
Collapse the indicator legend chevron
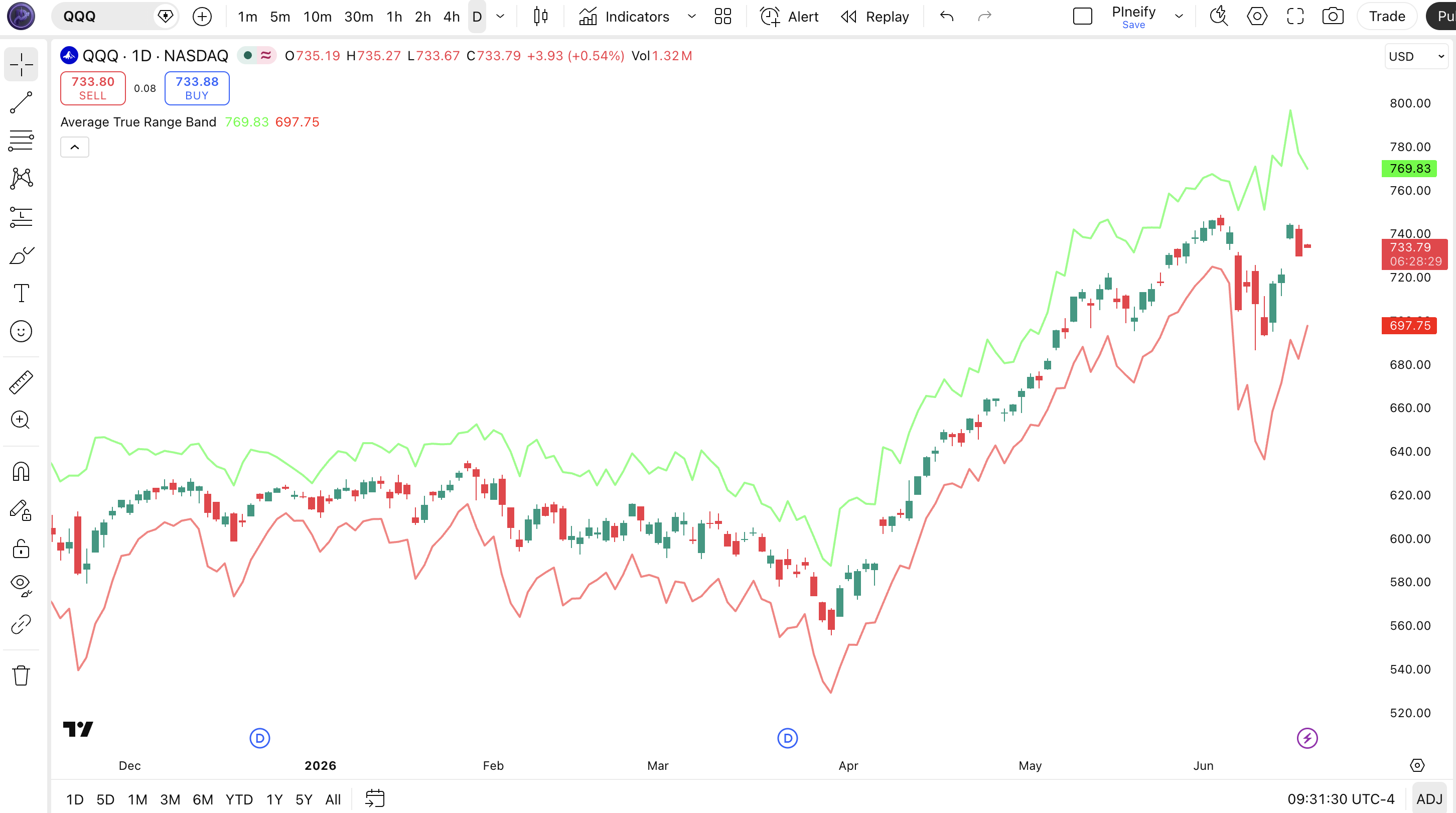pos(75,147)
